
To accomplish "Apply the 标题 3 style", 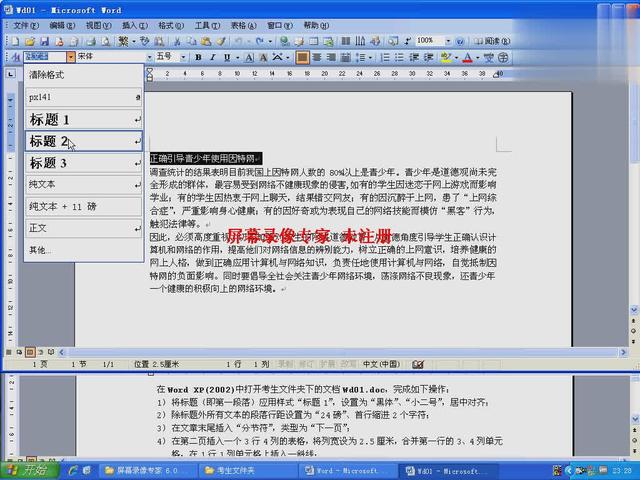I will 84,163.
